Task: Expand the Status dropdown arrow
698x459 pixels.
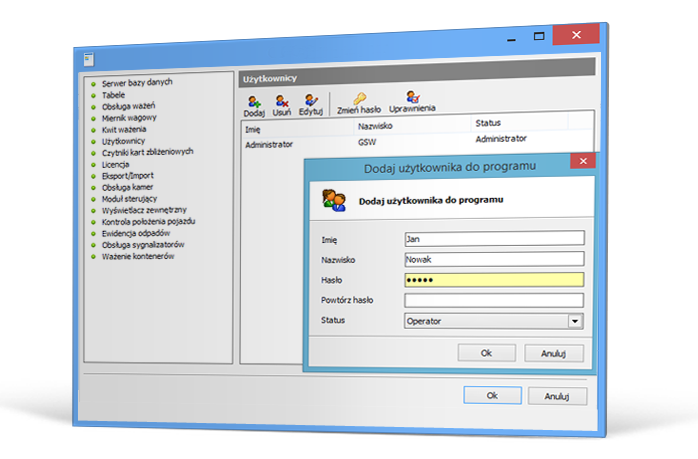Action: tap(575, 321)
